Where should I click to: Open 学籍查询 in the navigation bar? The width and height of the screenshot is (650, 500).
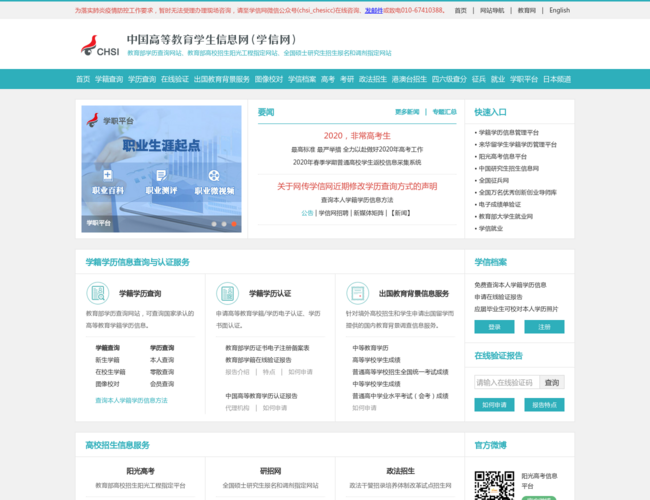(x=109, y=79)
